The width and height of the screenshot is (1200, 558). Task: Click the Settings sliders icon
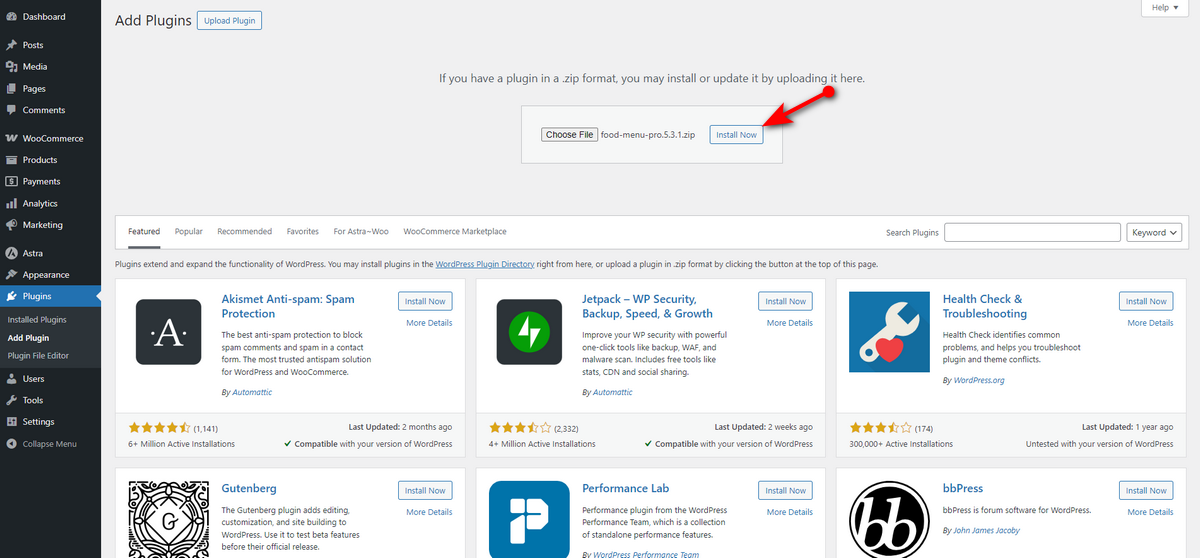(x=11, y=422)
